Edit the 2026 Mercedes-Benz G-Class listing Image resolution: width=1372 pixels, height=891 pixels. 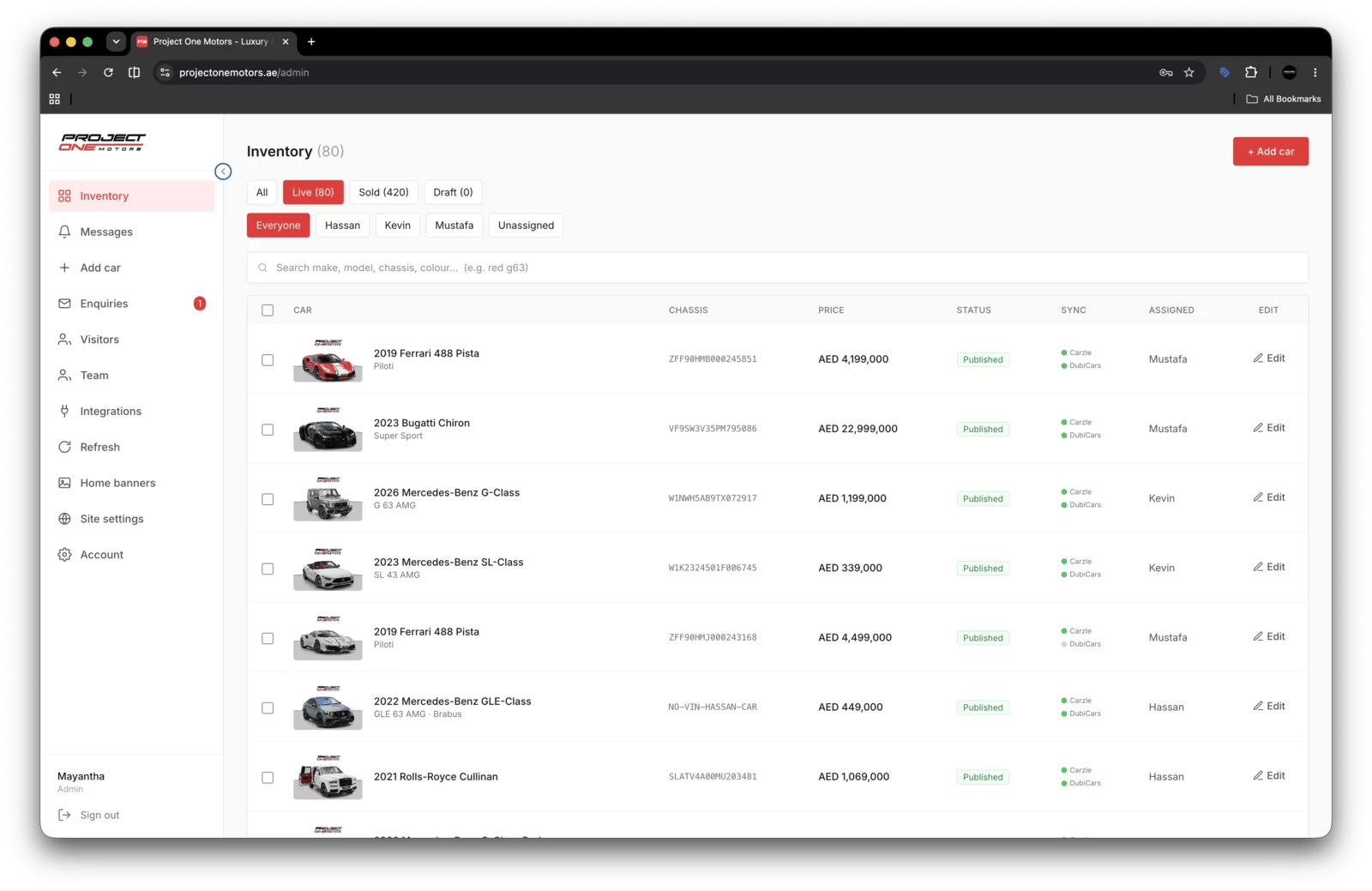(1269, 497)
